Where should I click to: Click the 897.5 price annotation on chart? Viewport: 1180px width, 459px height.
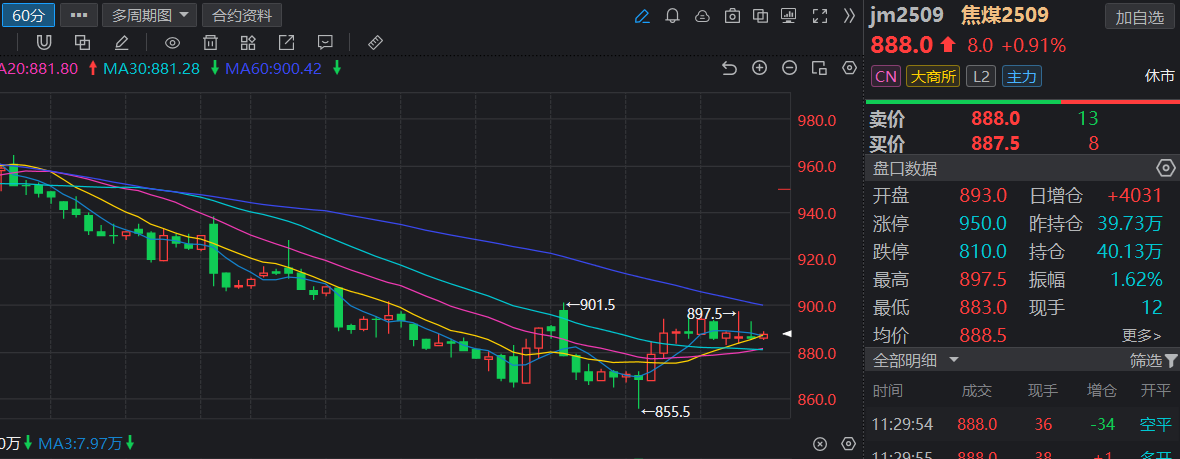[x=712, y=314]
